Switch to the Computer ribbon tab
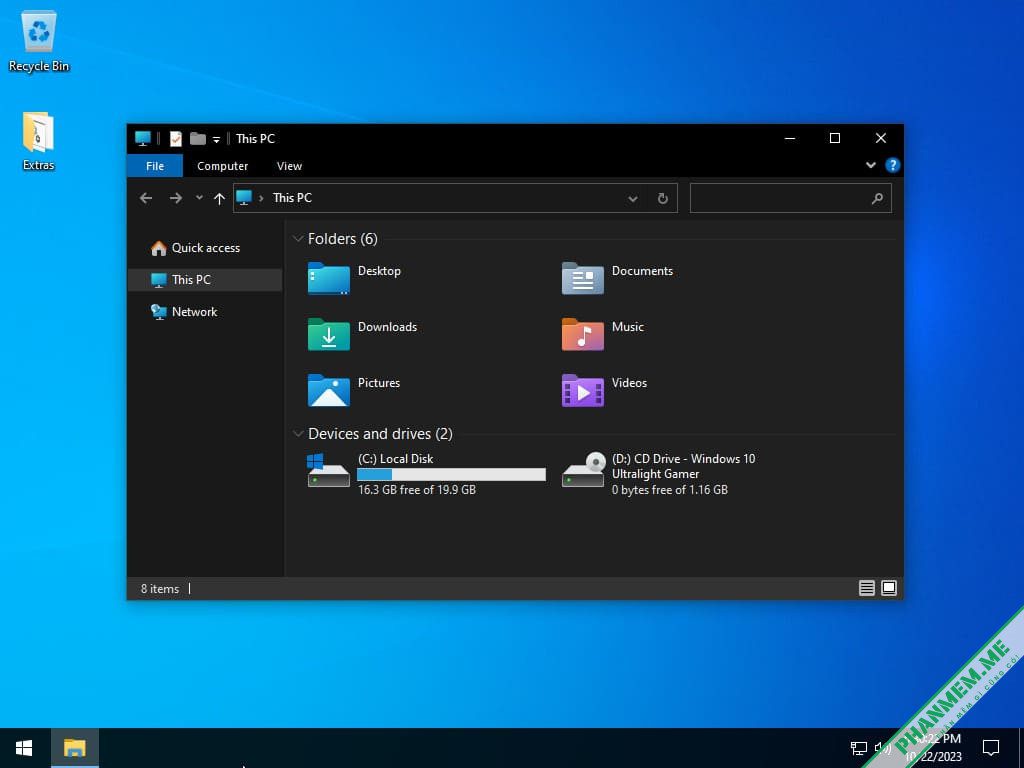The height and width of the screenshot is (768, 1024). click(222, 166)
